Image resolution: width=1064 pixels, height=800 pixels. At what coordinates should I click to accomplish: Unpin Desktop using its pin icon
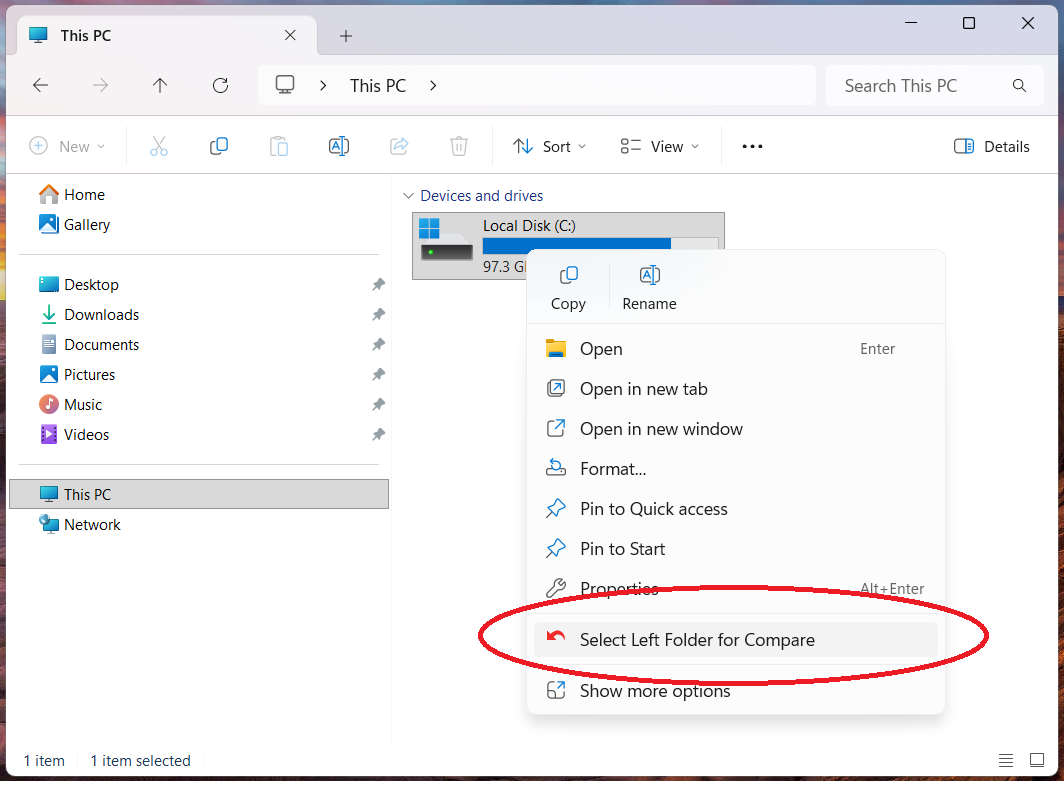(379, 284)
